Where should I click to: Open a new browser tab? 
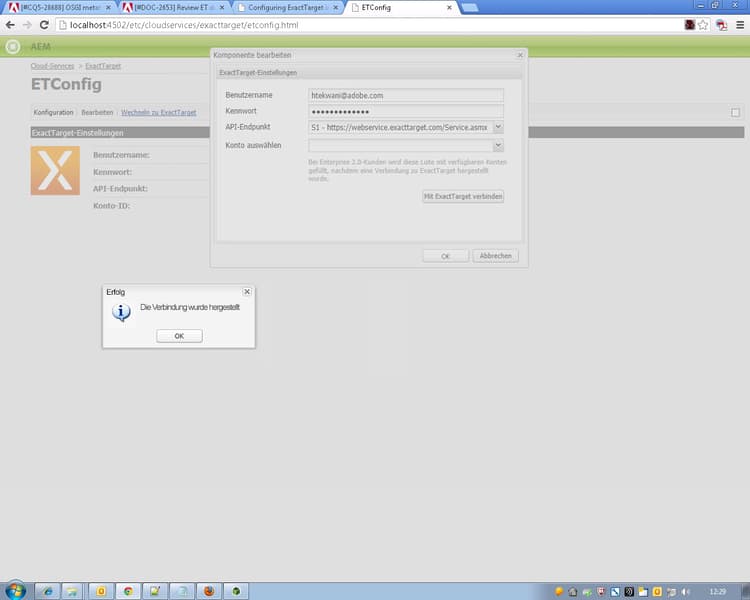[x=470, y=8]
